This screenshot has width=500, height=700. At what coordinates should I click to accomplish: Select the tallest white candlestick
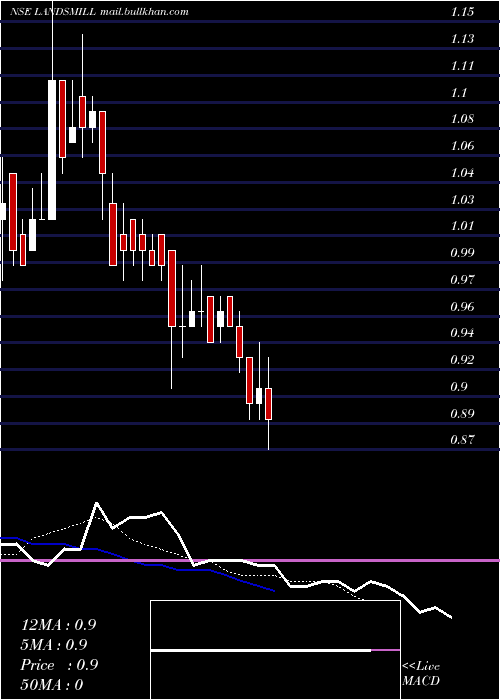pos(52,150)
